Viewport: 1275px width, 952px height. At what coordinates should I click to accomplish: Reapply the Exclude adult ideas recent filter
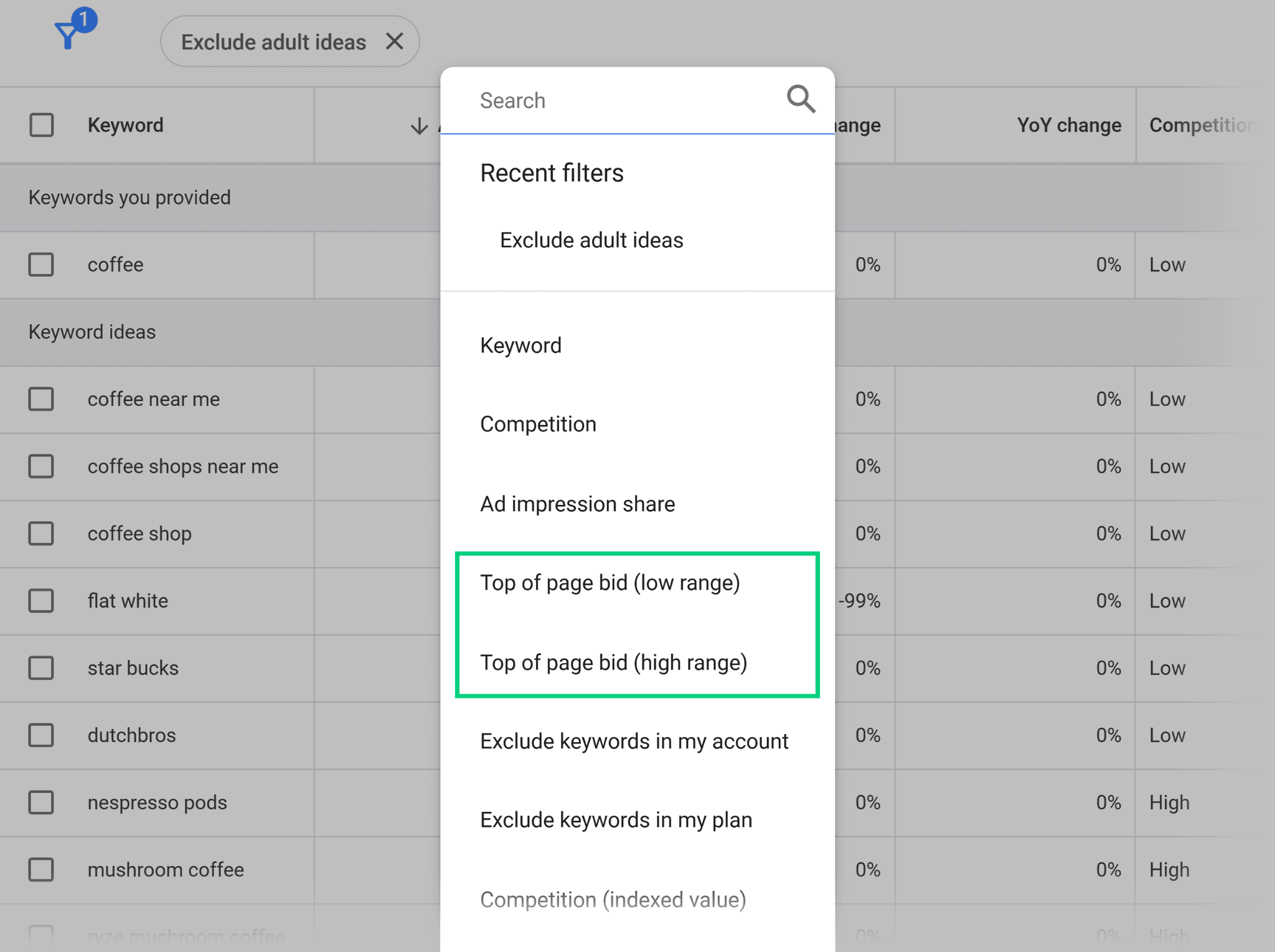pyautogui.click(x=590, y=240)
